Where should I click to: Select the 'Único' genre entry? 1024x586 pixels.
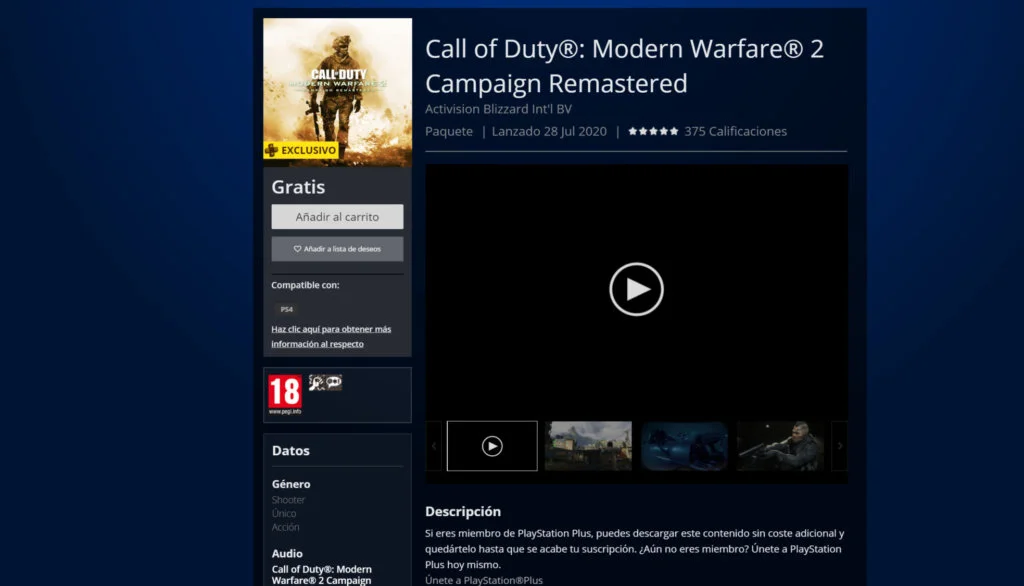pyautogui.click(x=284, y=513)
